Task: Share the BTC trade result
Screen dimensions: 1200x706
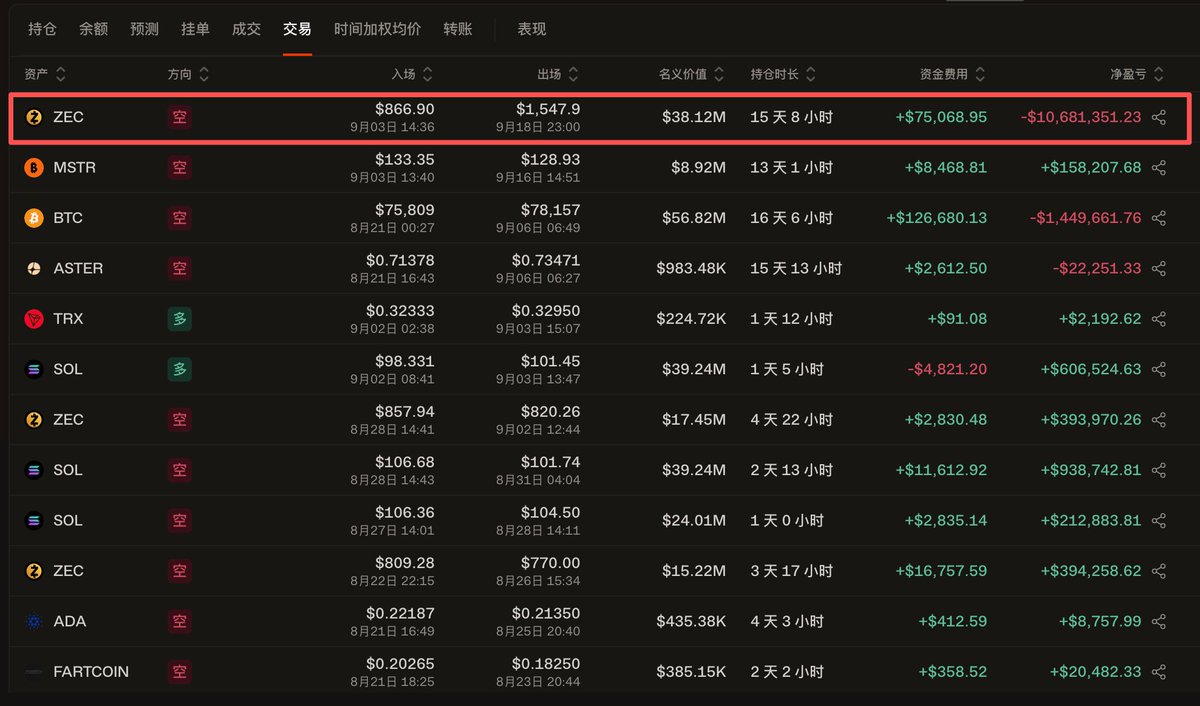Action: coord(1159,218)
